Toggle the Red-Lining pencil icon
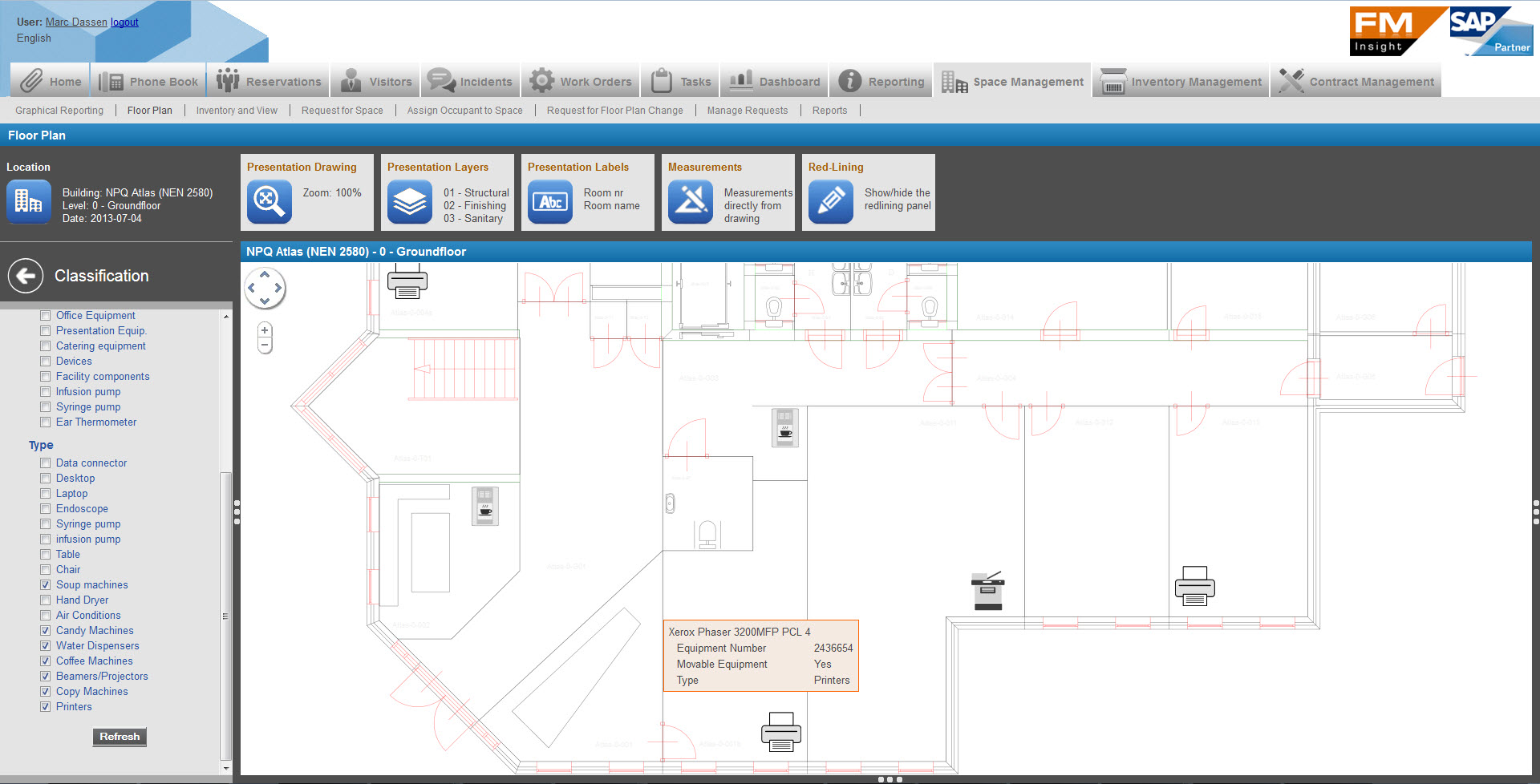1540x784 pixels. tap(830, 201)
